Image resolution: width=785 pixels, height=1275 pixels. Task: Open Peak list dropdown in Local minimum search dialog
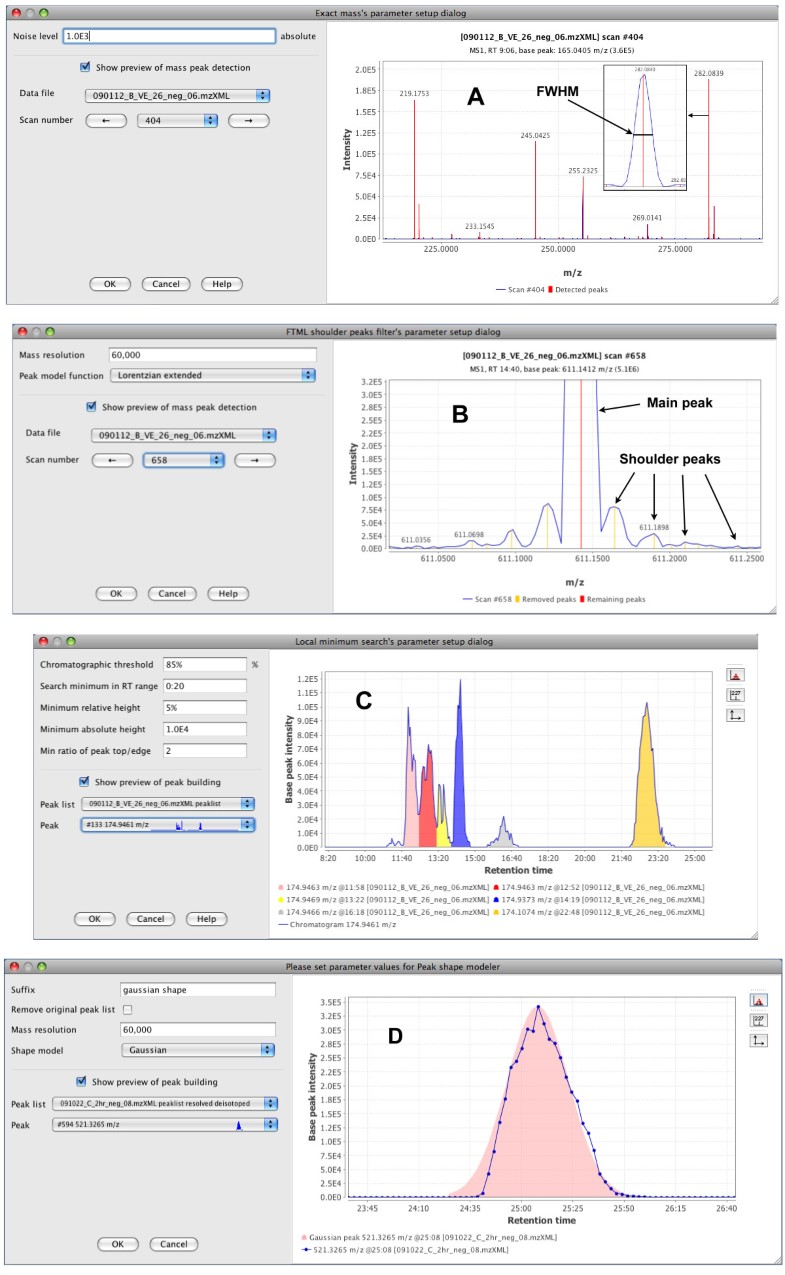click(x=168, y=803)
